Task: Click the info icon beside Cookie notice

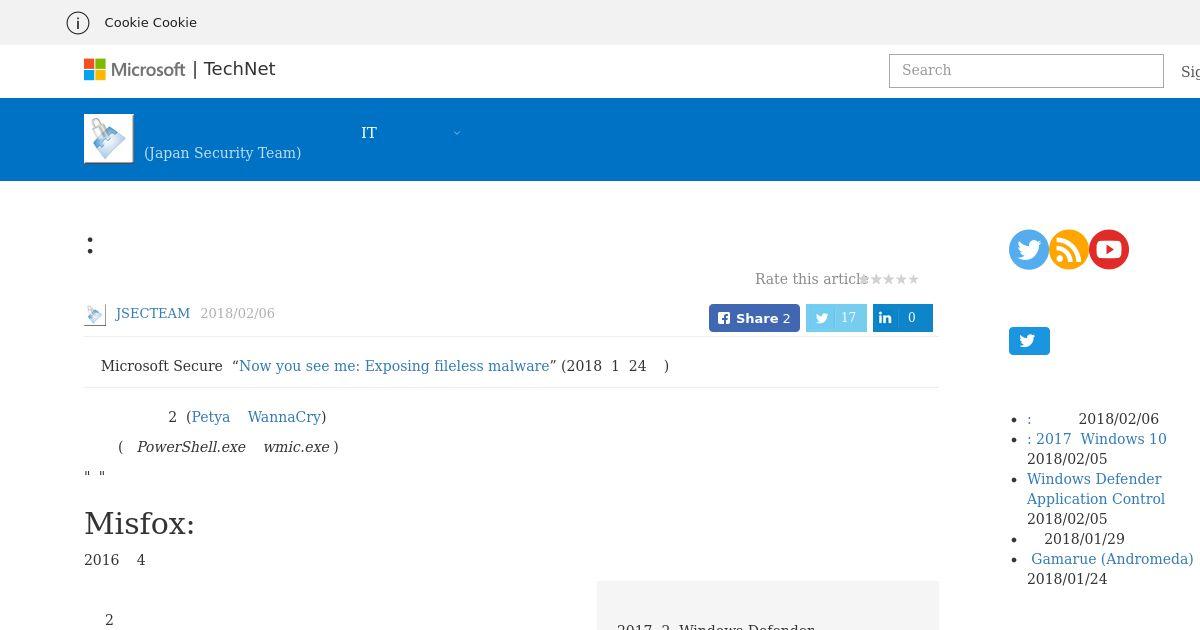Action: pos(77,22)
